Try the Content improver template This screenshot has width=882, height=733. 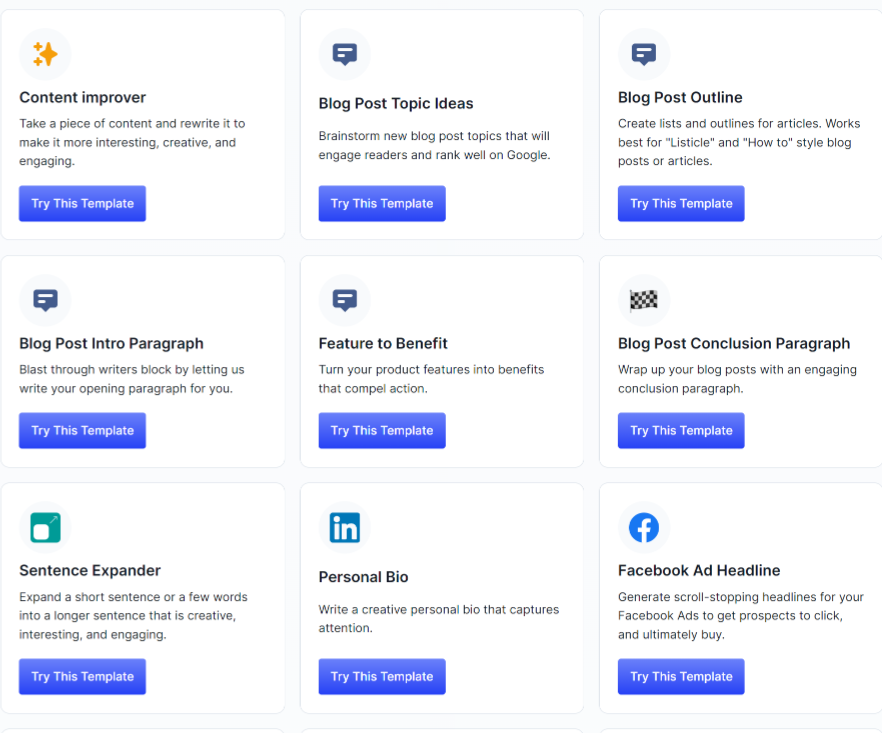[82, 204]
